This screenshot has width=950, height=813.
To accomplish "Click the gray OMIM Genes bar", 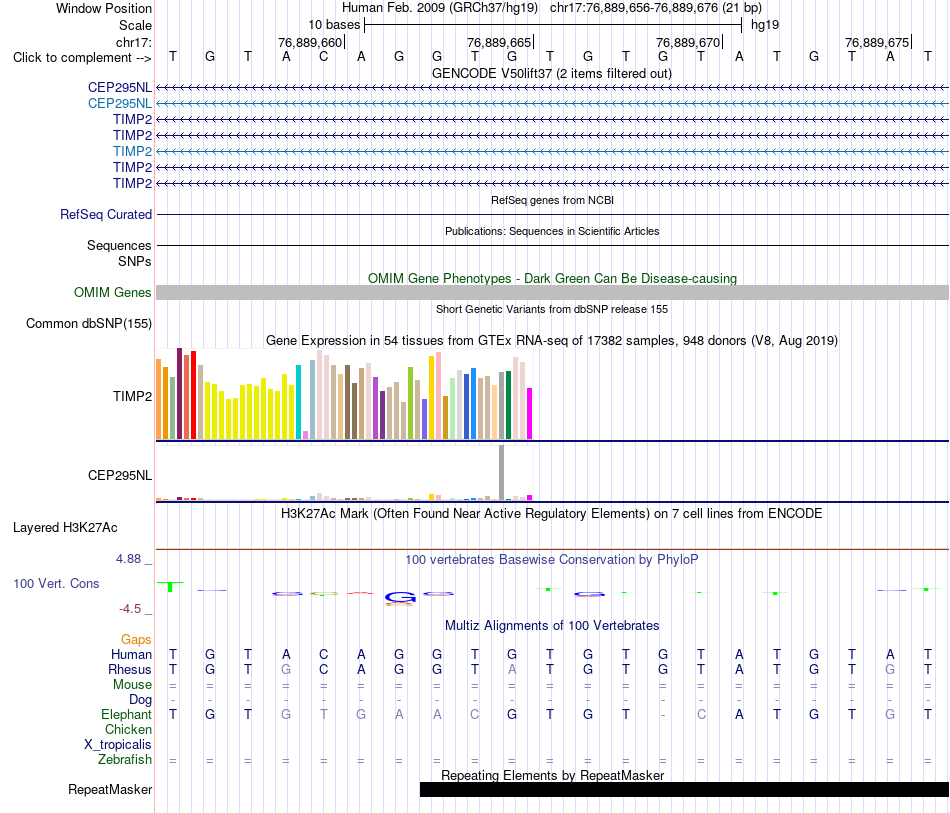I will [x=552, y=293].
